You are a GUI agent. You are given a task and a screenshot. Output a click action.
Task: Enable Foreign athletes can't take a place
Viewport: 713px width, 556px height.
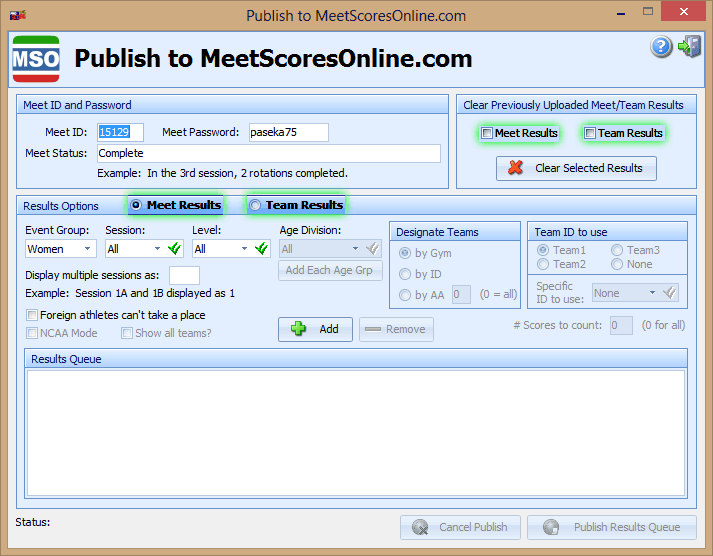(x=32, y=315)
